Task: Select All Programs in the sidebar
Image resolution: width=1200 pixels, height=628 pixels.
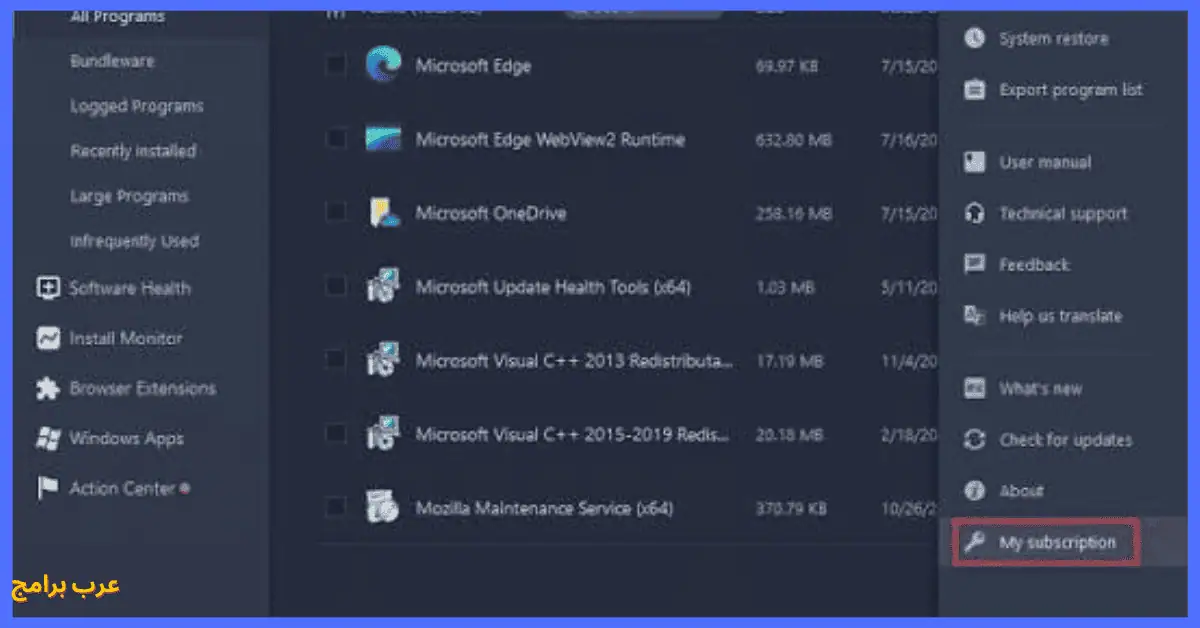Action: click(118, 17)
